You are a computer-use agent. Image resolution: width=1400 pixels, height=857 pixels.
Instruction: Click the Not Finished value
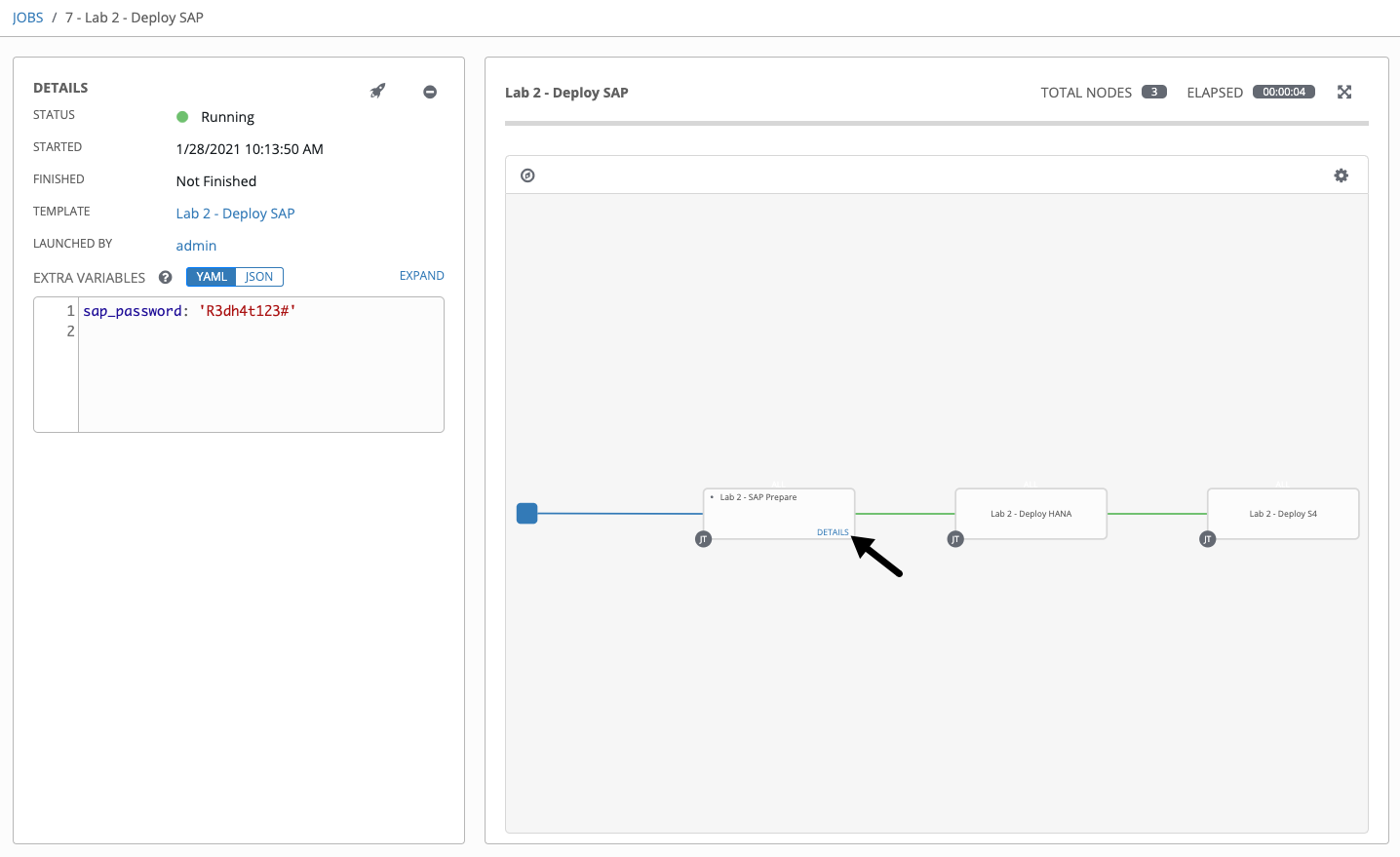click(x=216, y=181)
